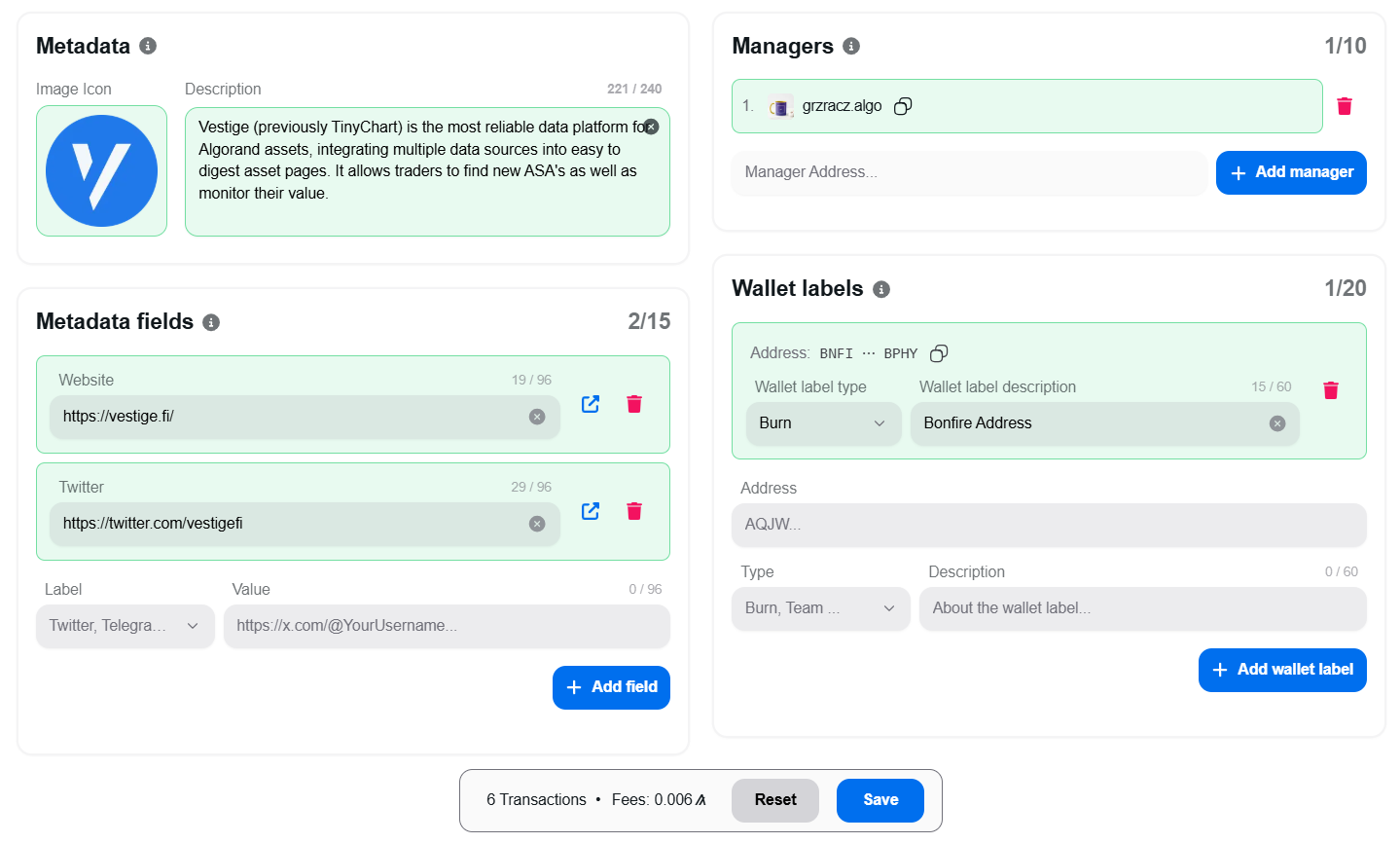Copy the grzracz.algo manager address
Viewport: 1400px width, 843px height.
(903, 106)
